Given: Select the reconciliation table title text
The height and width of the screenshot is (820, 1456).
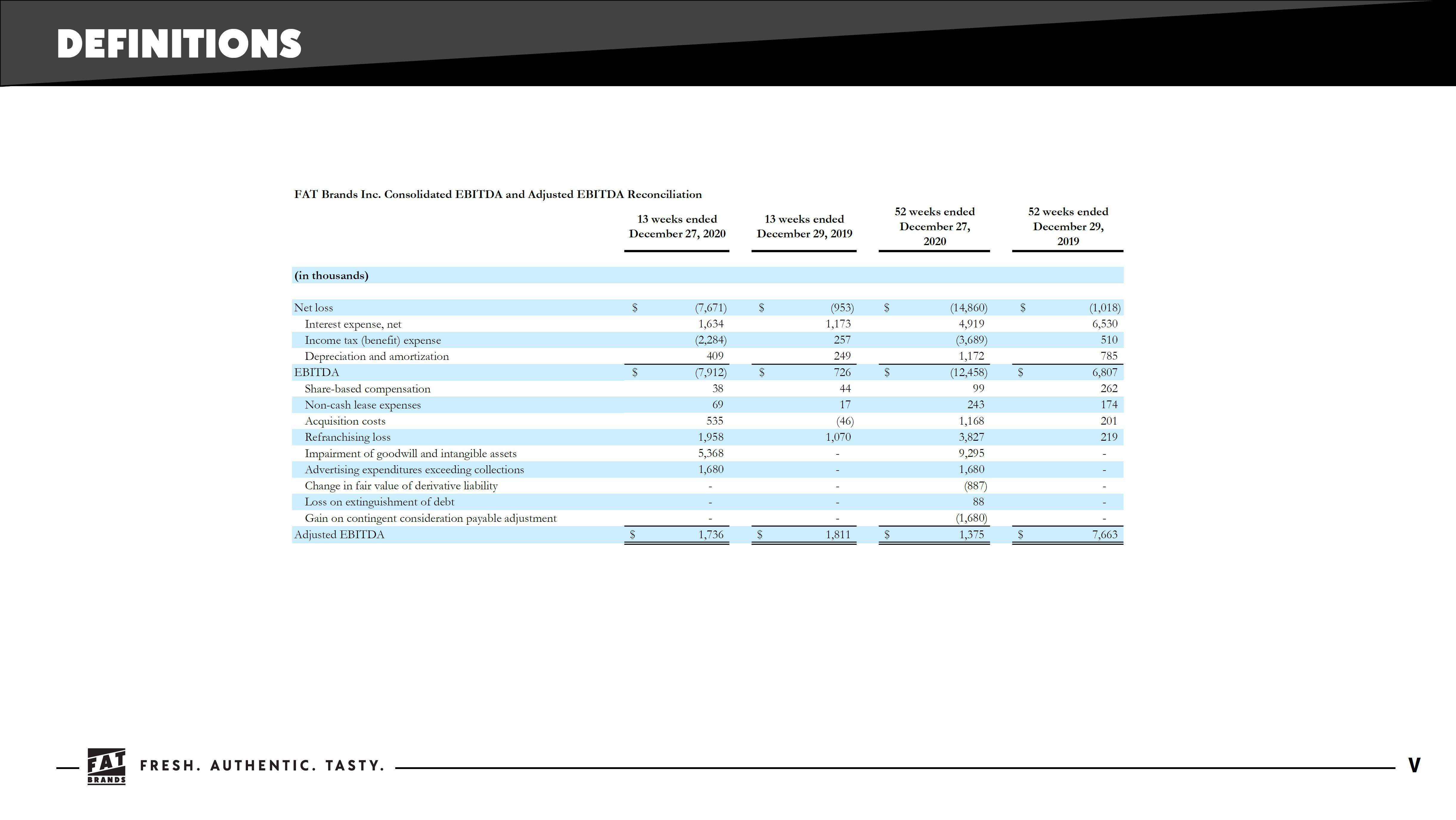Looking at the screenshot, I should (x=498, y=194).
